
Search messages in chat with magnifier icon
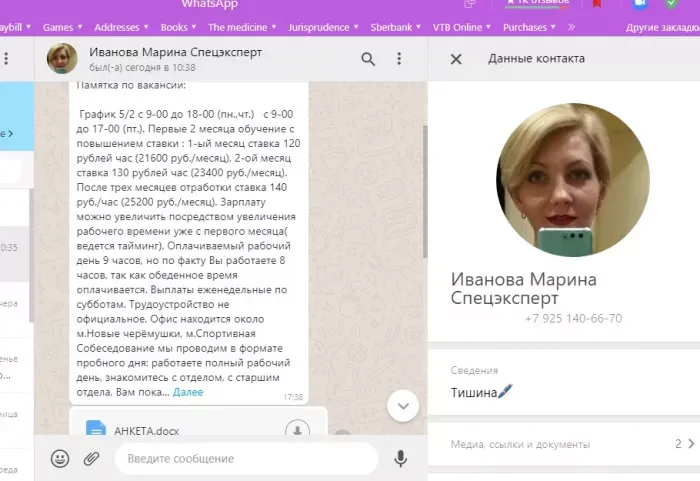[368, 59]
